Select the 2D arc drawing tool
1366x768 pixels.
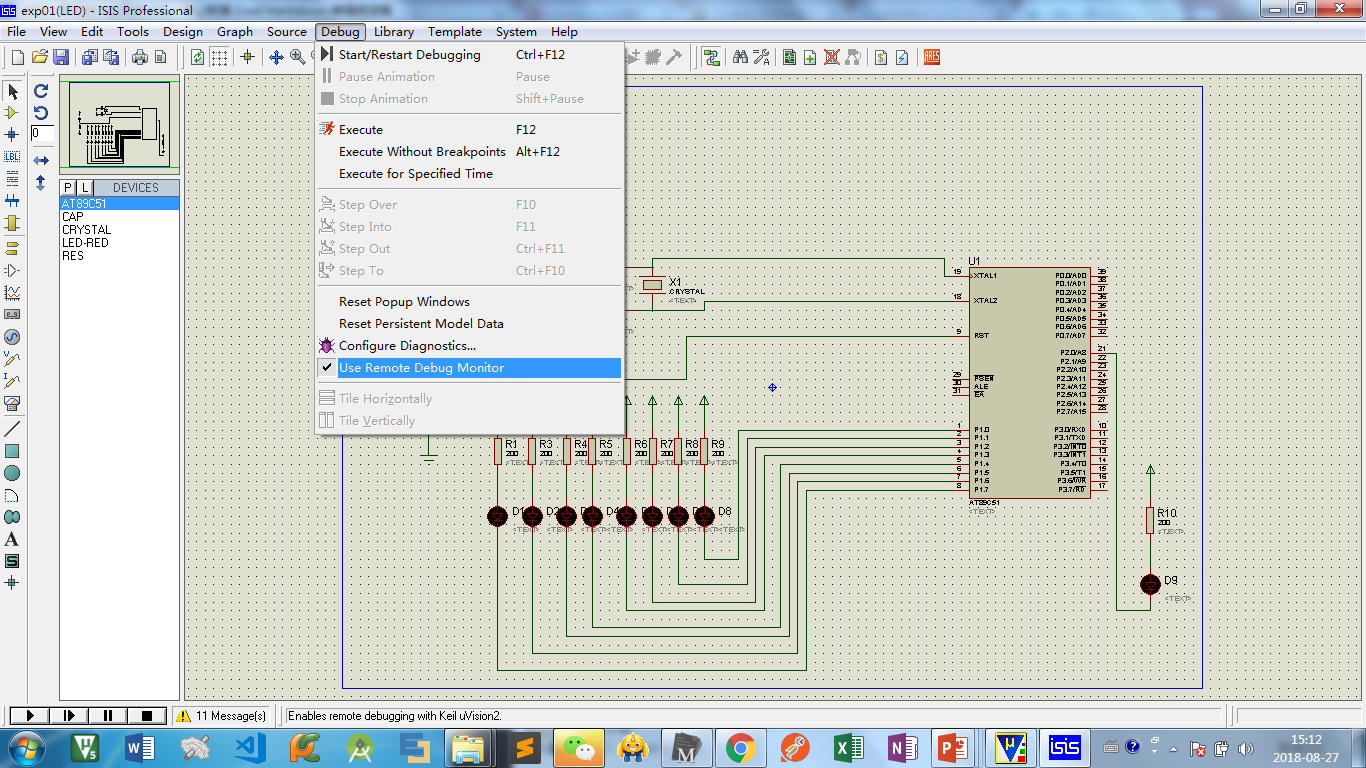click(x=12, y=495)
